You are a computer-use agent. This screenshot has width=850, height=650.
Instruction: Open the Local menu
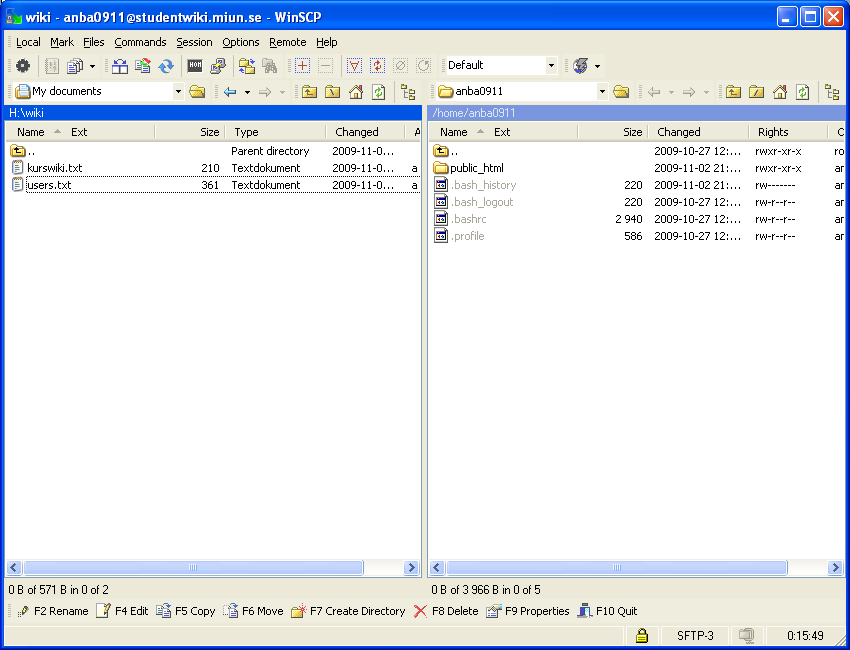pyautogui.click(x=28, y=42)
